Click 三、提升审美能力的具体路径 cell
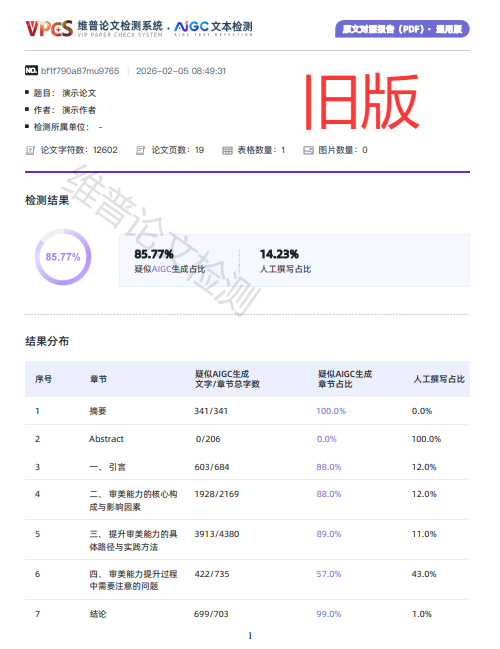Viewport: 500px width, 649px height. 133,541
